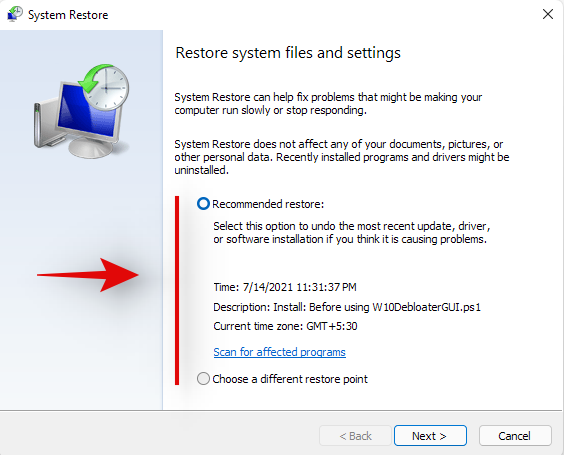Click the Current time zone GMT+5:30 text
Screen dimensions: 564x455
[x=285, y=326]
